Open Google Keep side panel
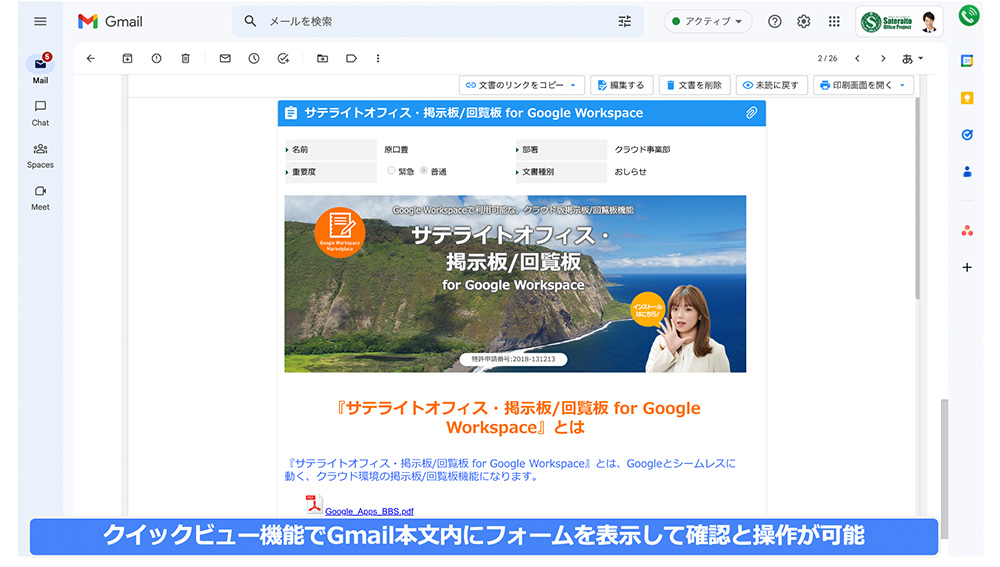This screenshot has width=1000, height=567. click(967, 98)
